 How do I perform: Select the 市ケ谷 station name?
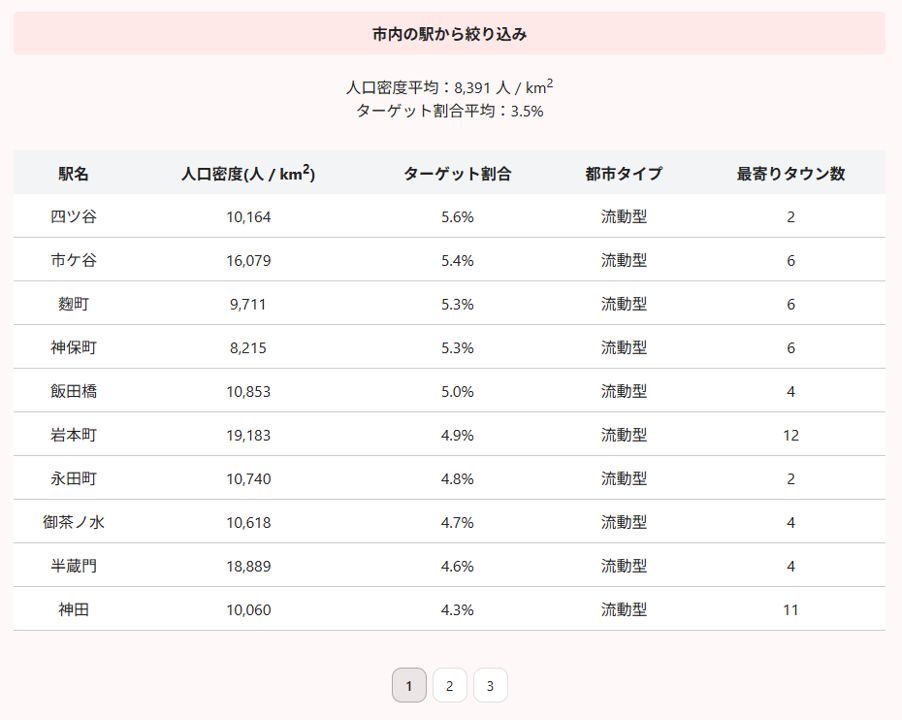(x=74, y=260)
